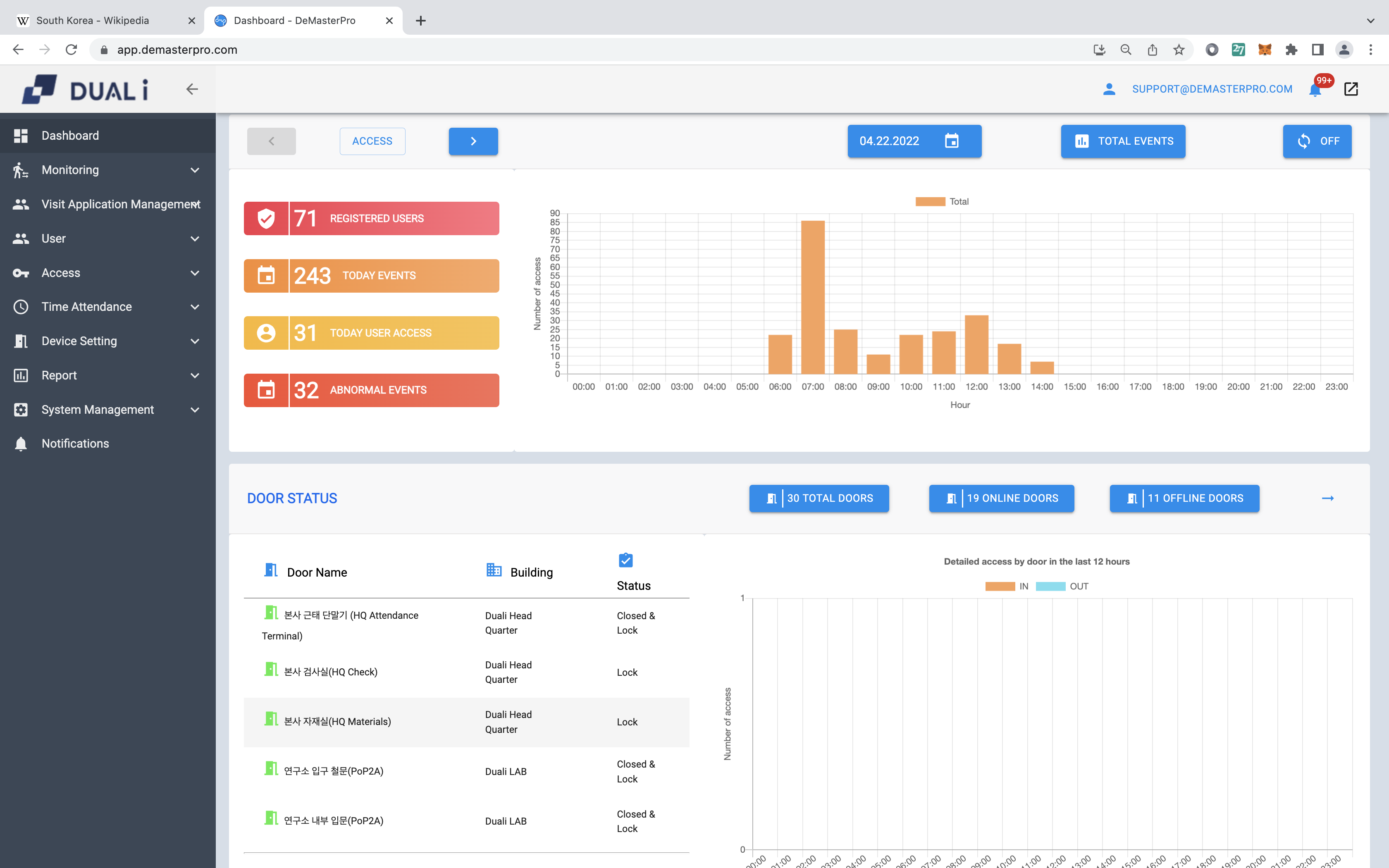Screen dimensions: 1389x868
Task: Bookmark this page with the star icon
Action: [1179, 50]
